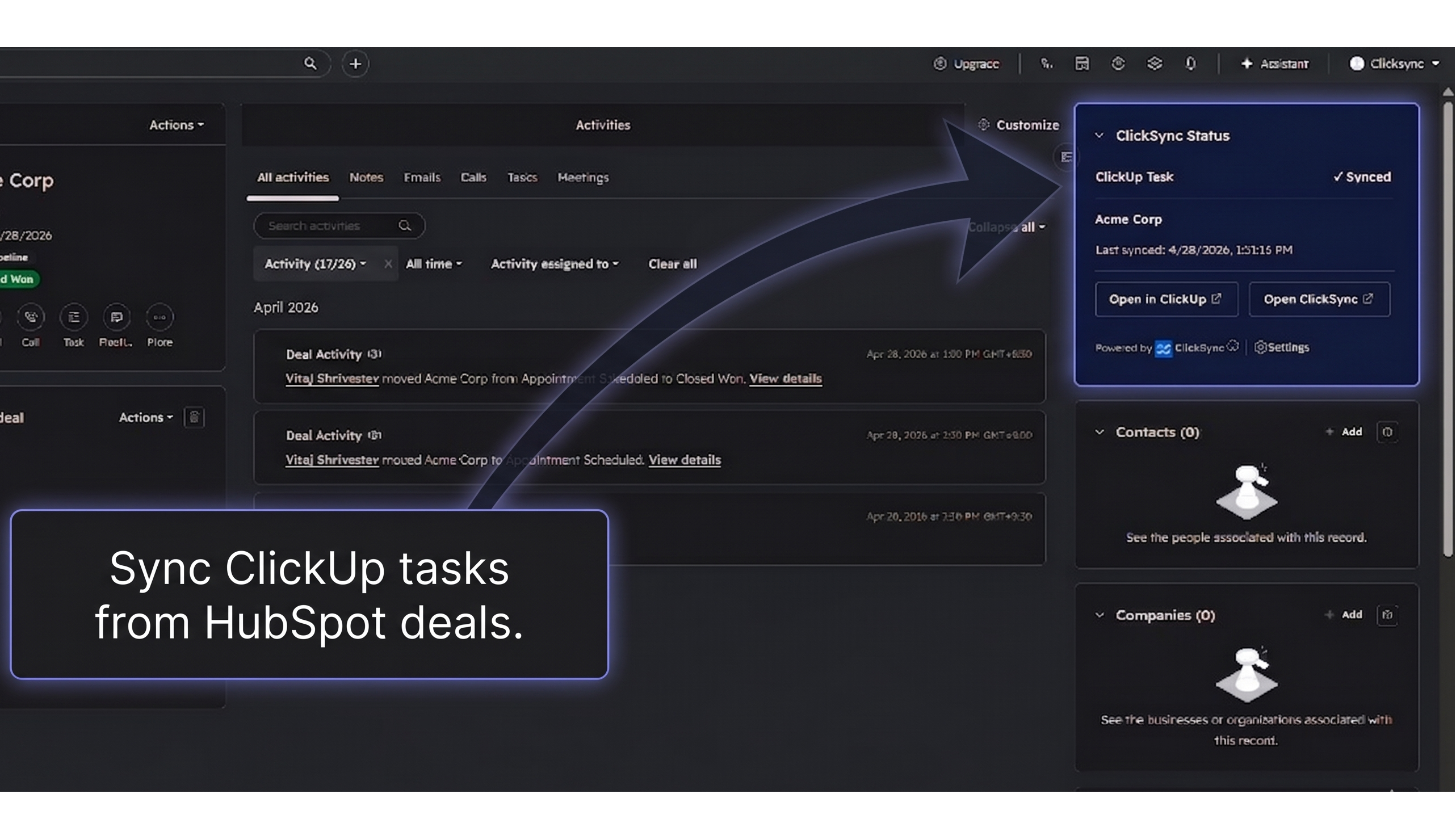Viewport: 1456px width, 819px height.
Task: Remove the Activity filter with the X
Action: pyautogui.click(x=388, y=264)
